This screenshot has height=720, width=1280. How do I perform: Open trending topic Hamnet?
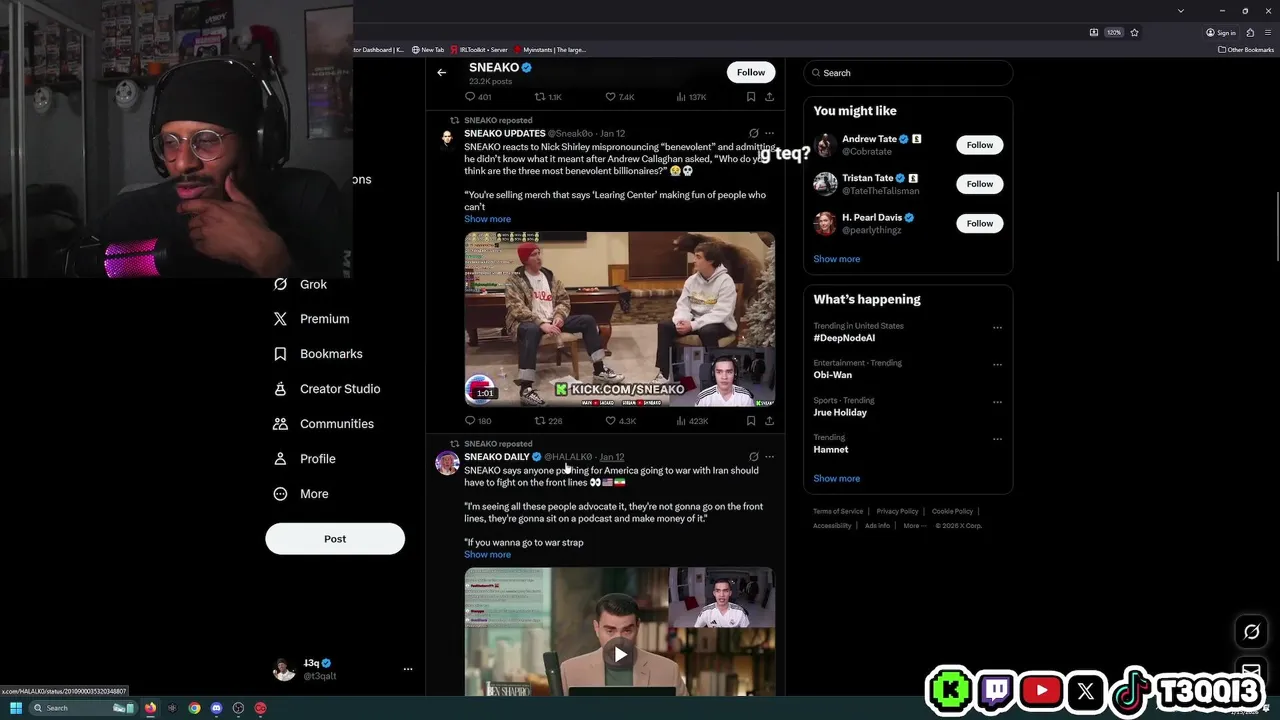click(x=830, y=450)
